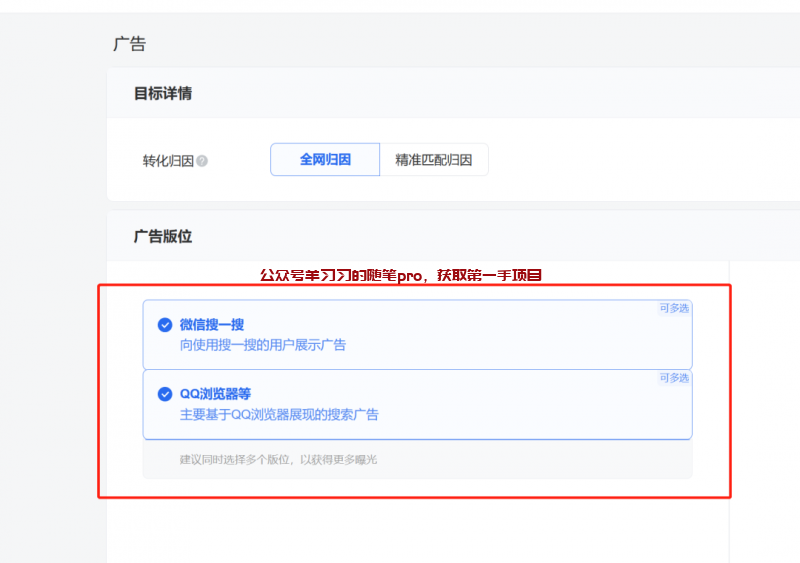The image size is (800, 563).
Task: Switch to 精准匹配归因 attribution option
Action: coord(434,159)
